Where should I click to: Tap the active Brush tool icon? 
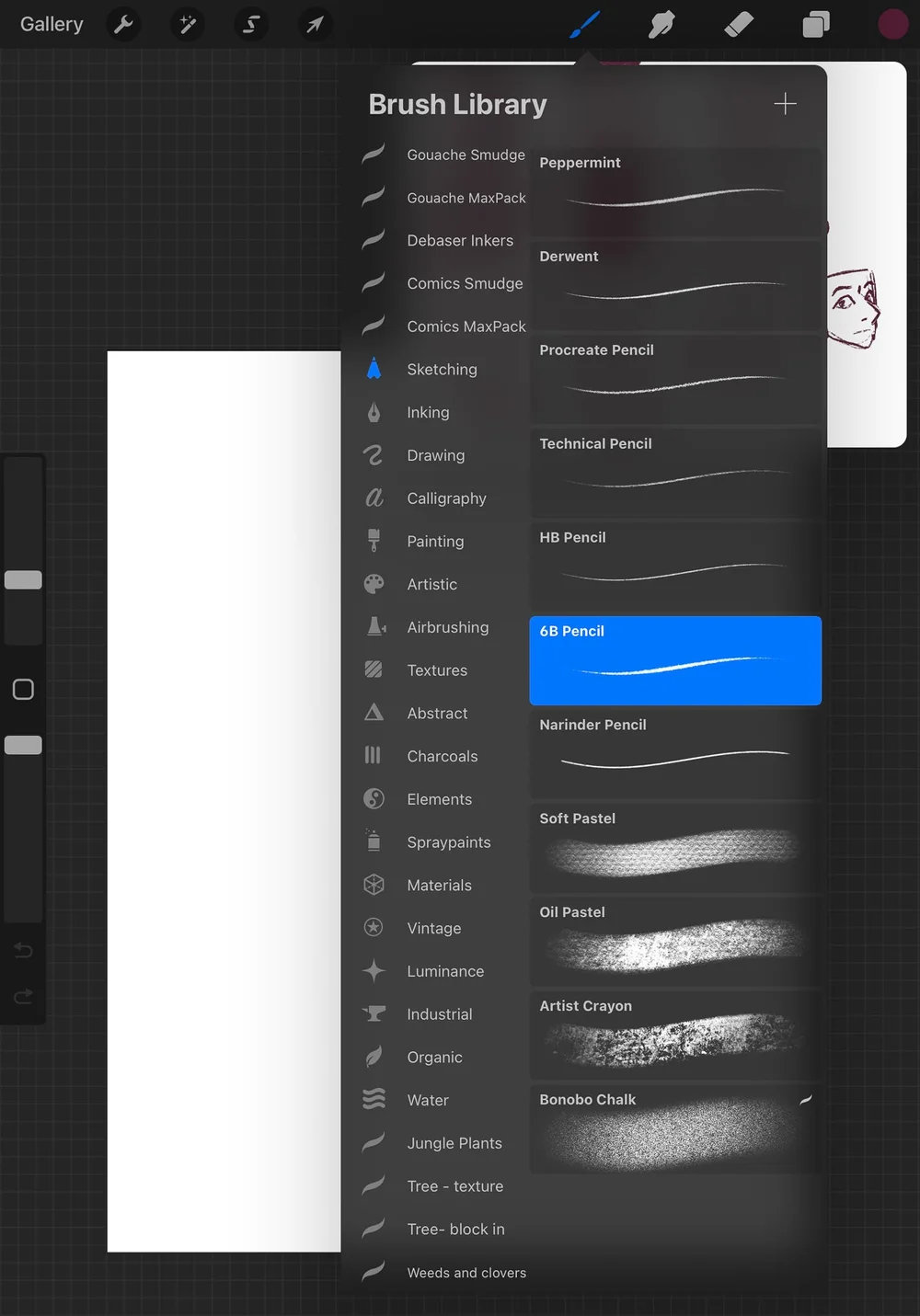coord(585,25)
